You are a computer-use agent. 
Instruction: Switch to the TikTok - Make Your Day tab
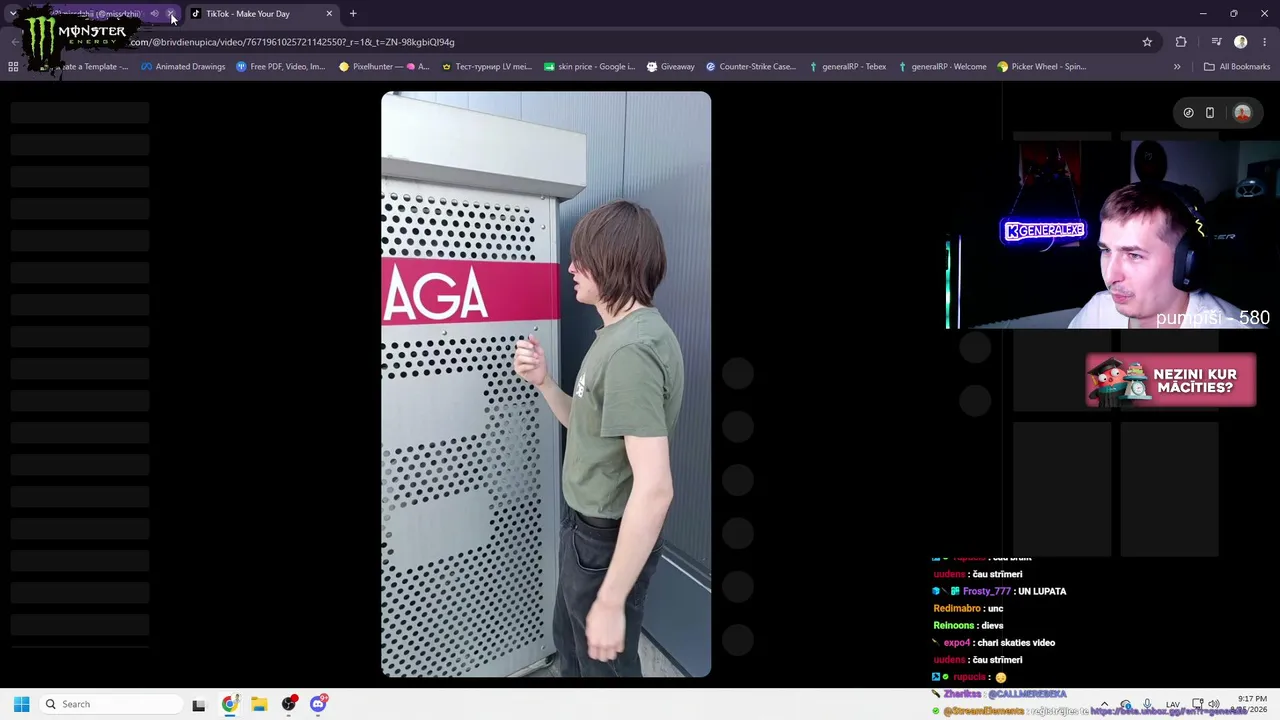click(x=260, y=14)
